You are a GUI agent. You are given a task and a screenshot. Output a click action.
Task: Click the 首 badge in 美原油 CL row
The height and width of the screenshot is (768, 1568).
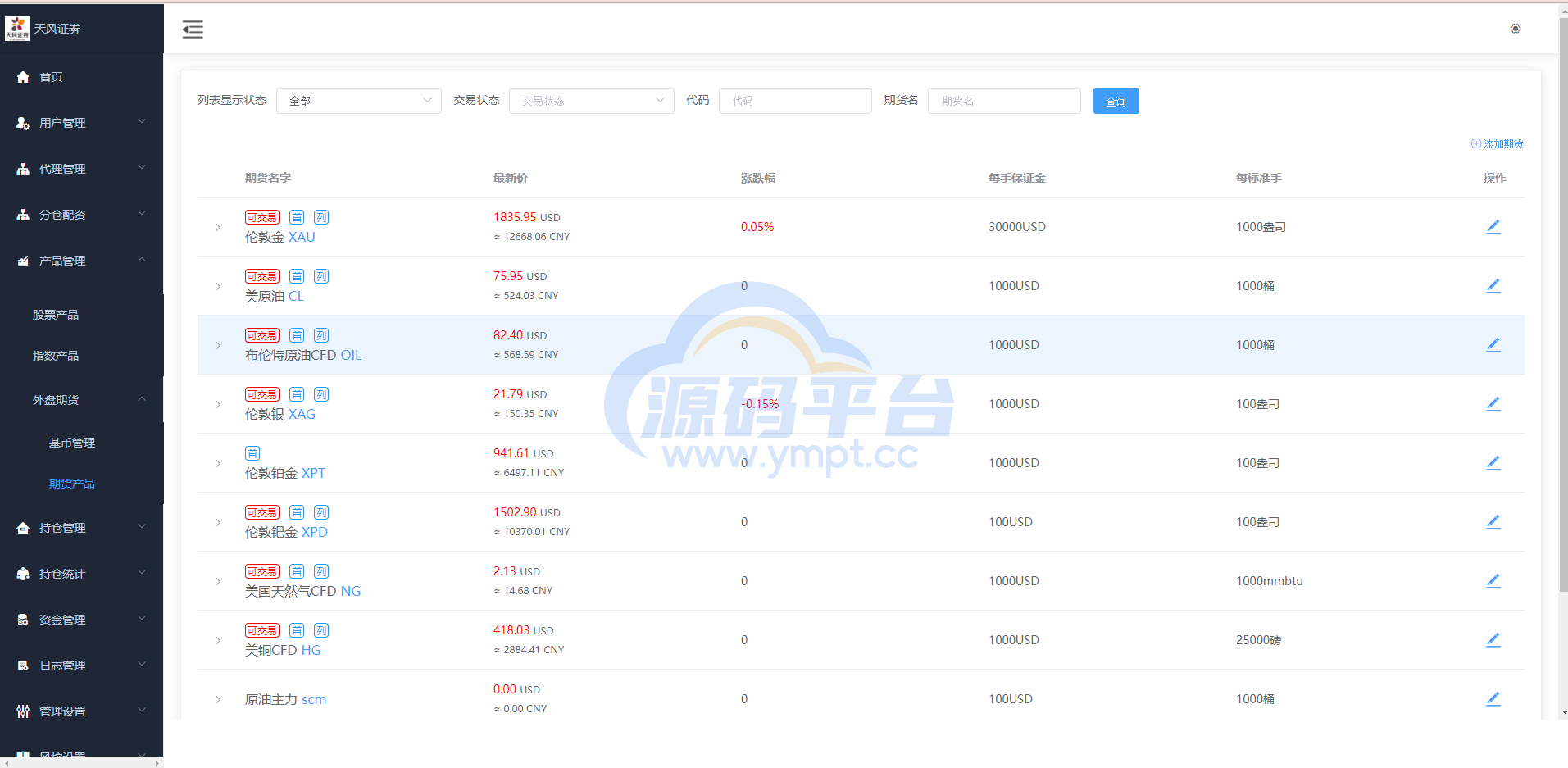(297, 276)
